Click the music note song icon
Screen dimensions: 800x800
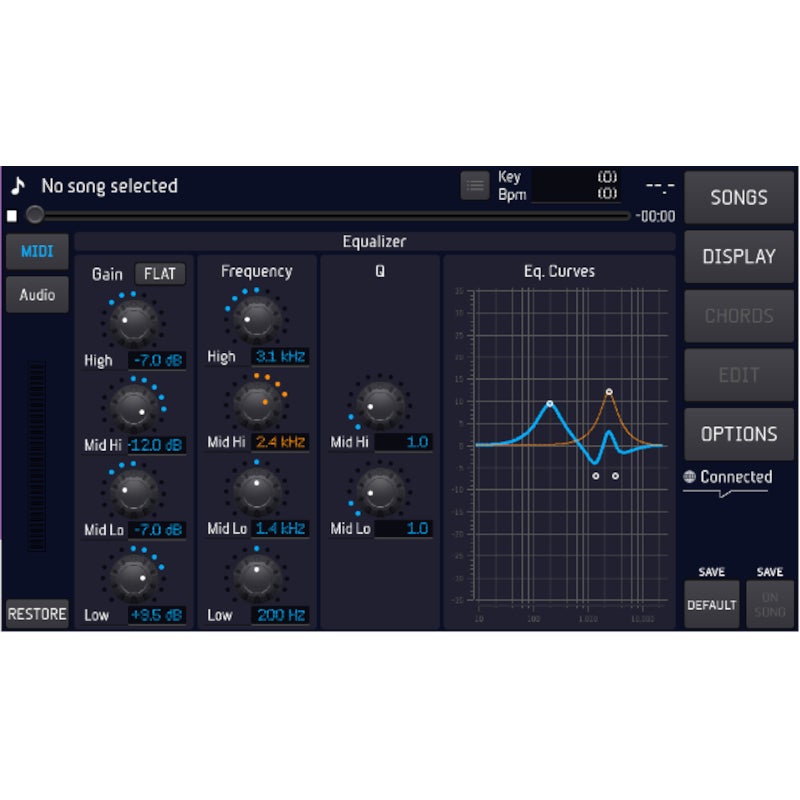tap(18, 186)
